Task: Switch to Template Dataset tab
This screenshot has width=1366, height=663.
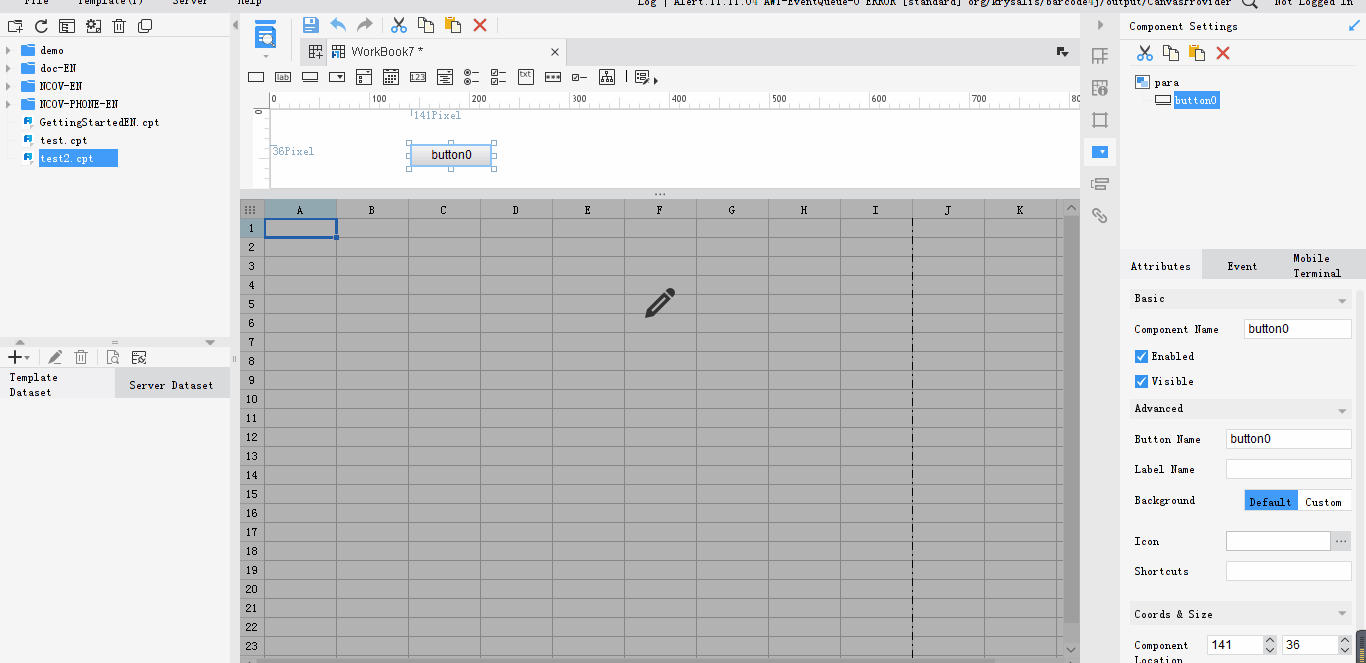Action: [x=57, y=384]
